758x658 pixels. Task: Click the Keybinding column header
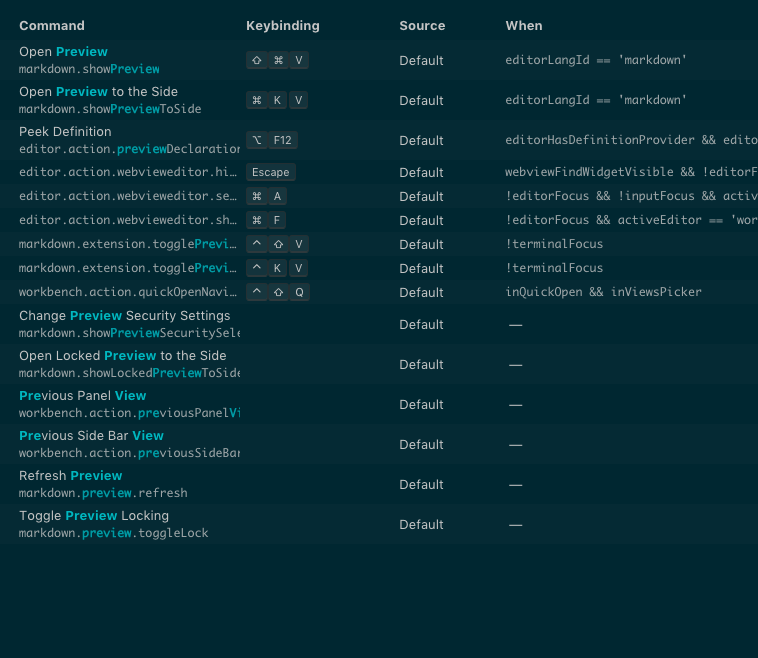pyautogui.click(x=283, y=26)
